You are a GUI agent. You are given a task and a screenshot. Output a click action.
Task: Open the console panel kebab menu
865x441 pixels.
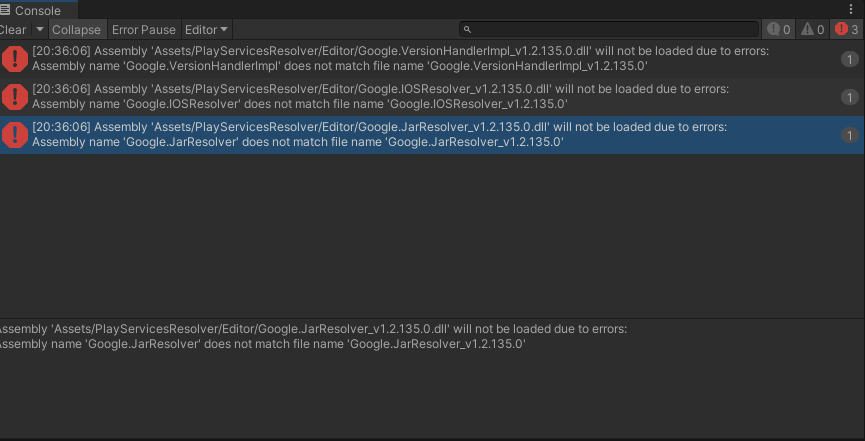point(851,9)
